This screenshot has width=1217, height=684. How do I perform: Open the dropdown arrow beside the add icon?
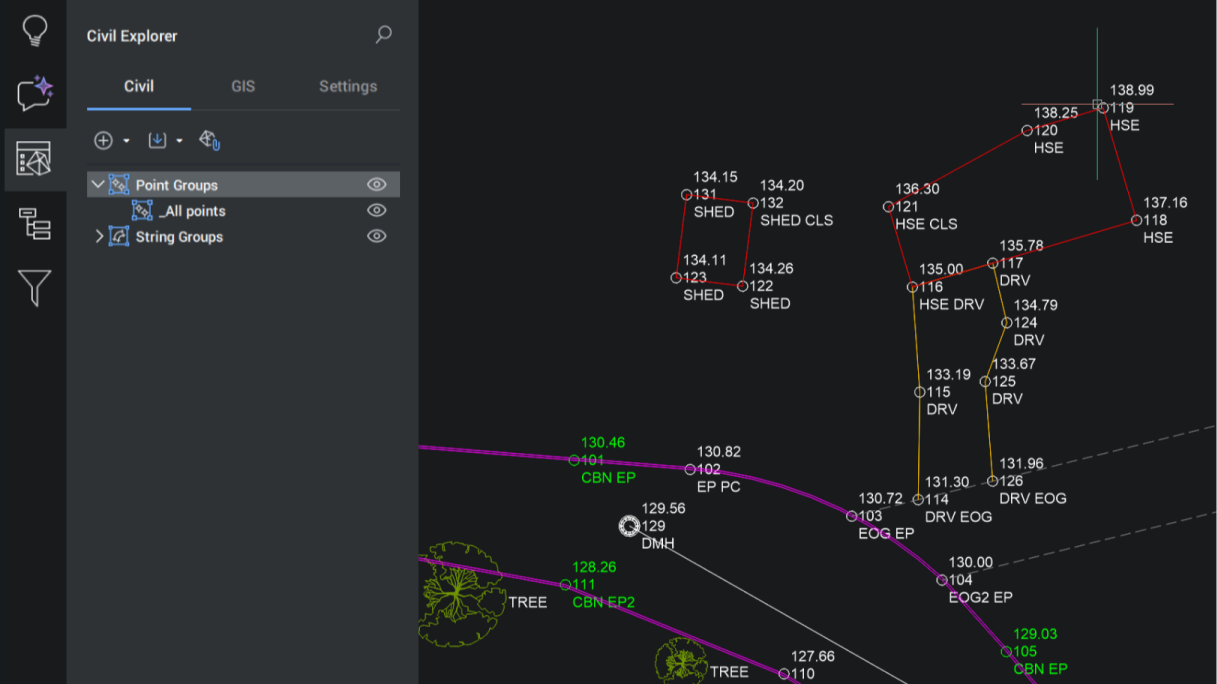point(126,141)
